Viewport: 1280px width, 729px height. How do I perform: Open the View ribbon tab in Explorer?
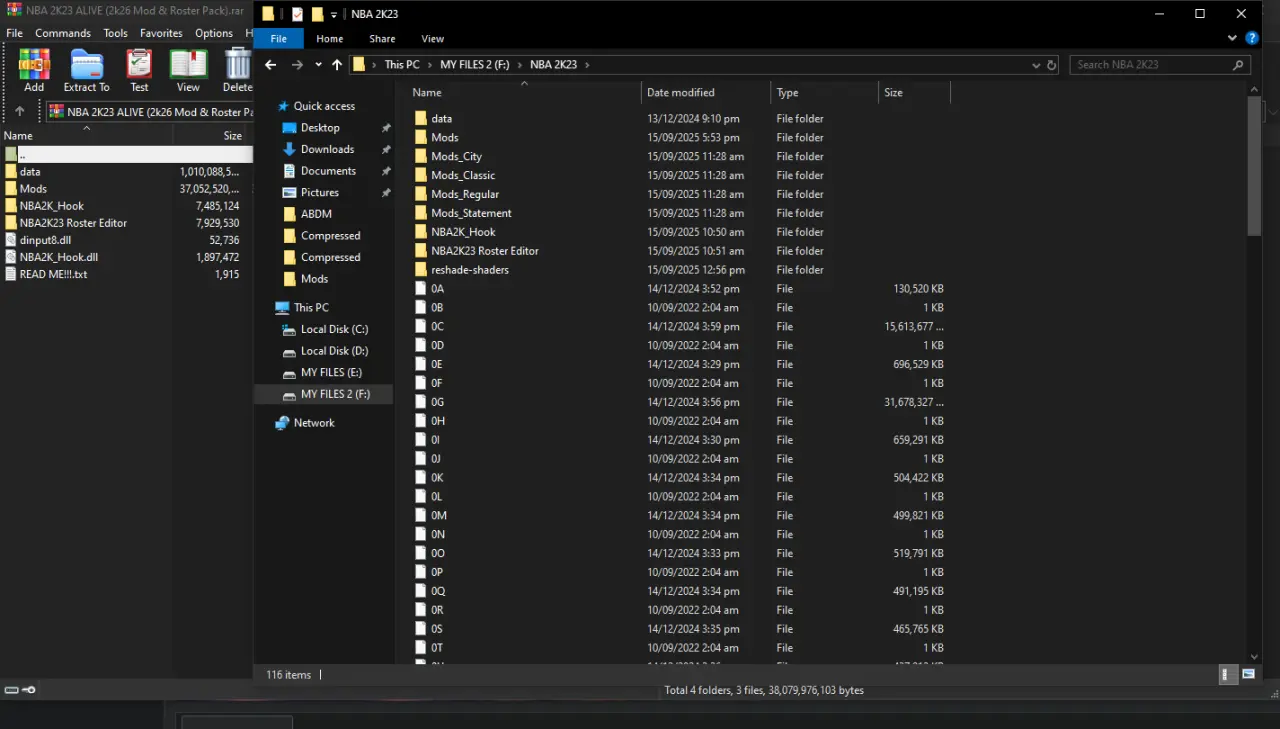coord(432,39)
